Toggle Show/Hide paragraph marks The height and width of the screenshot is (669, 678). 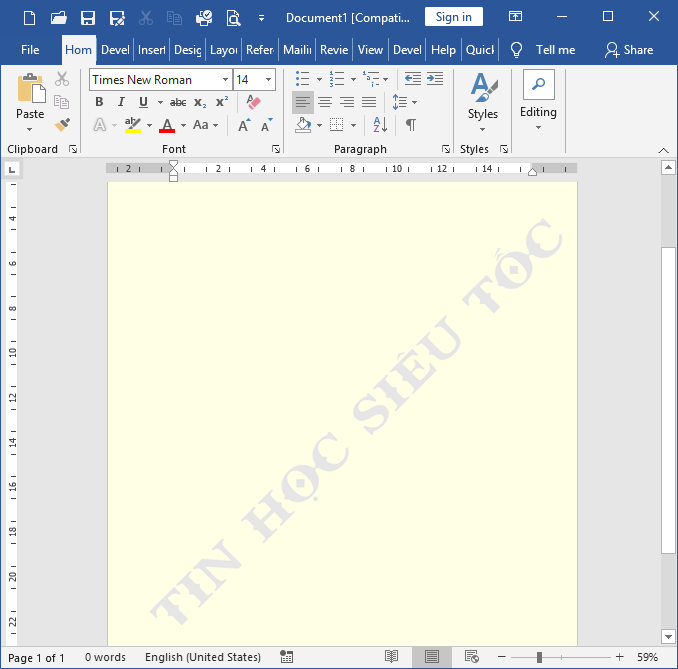pyautogui.click(x=411, y=125)
